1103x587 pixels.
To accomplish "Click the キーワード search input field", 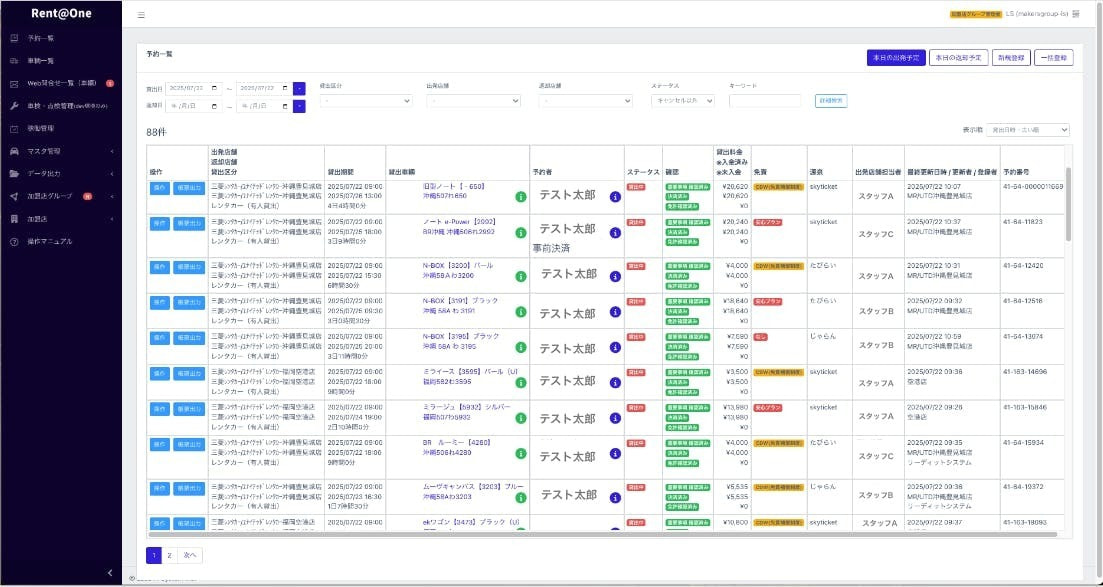I will point(764,101).
